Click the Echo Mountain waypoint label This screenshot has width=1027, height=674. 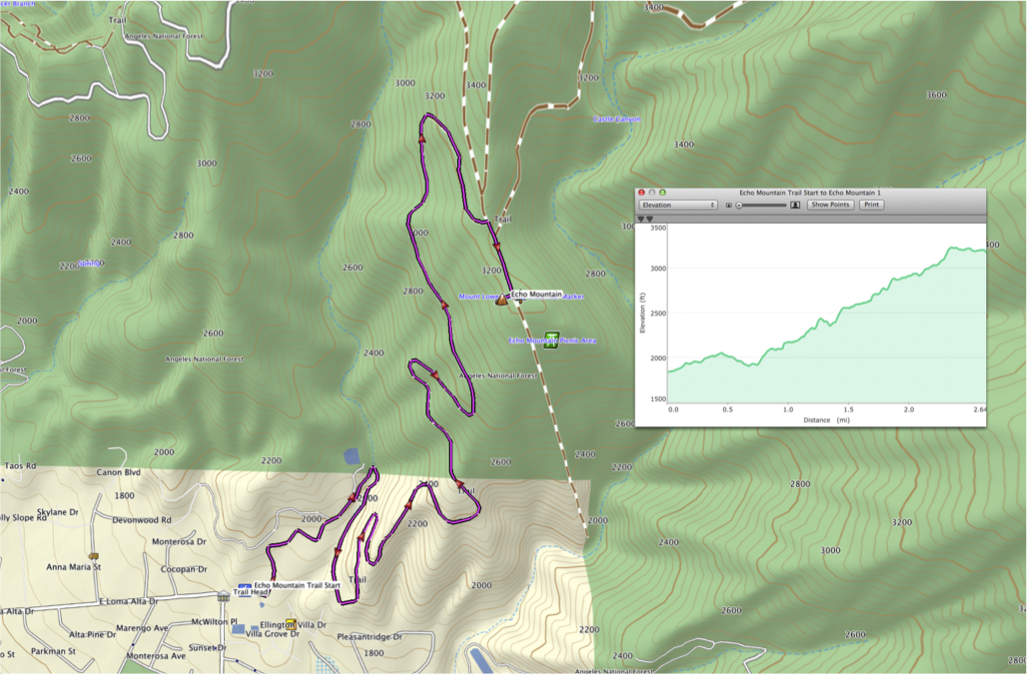537,294
